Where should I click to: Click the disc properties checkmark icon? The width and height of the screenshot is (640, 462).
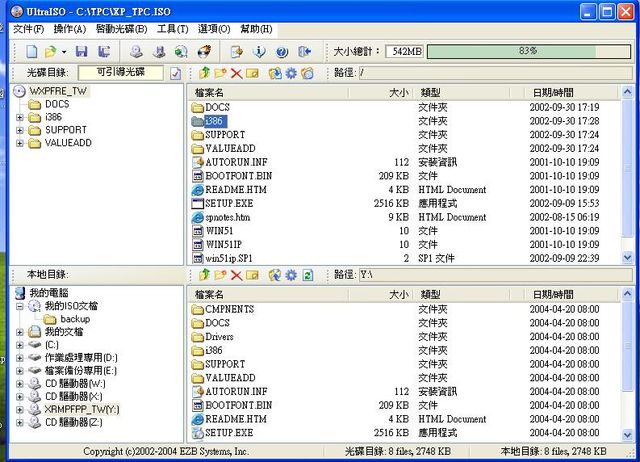coord(176,73)
